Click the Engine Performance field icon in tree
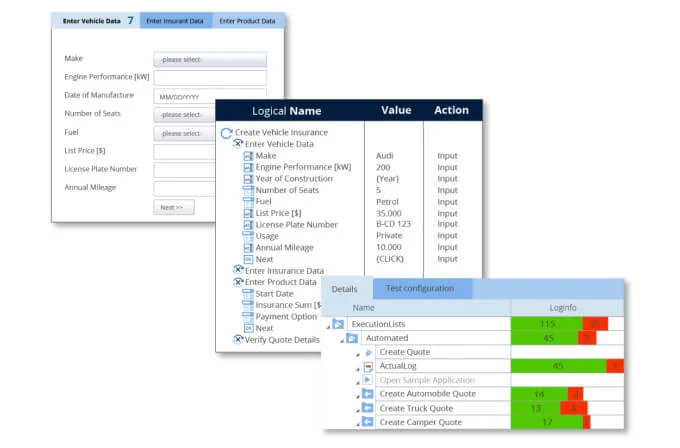 click(247, 167)
